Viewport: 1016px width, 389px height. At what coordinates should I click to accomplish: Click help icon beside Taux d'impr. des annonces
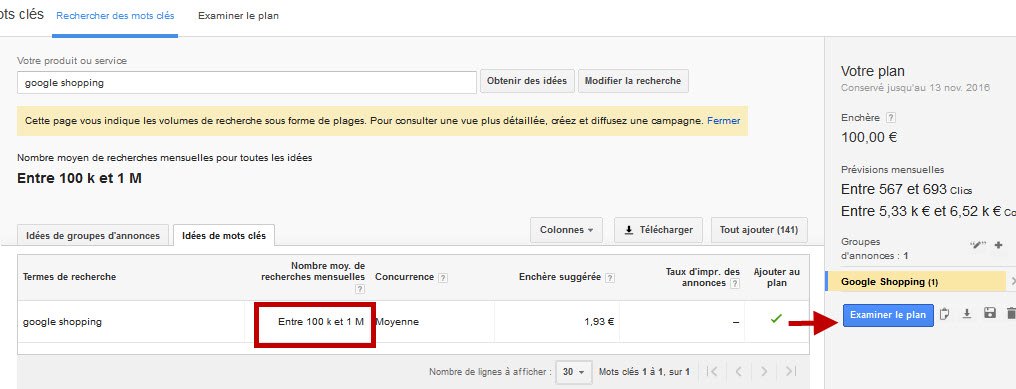[735, 283]
